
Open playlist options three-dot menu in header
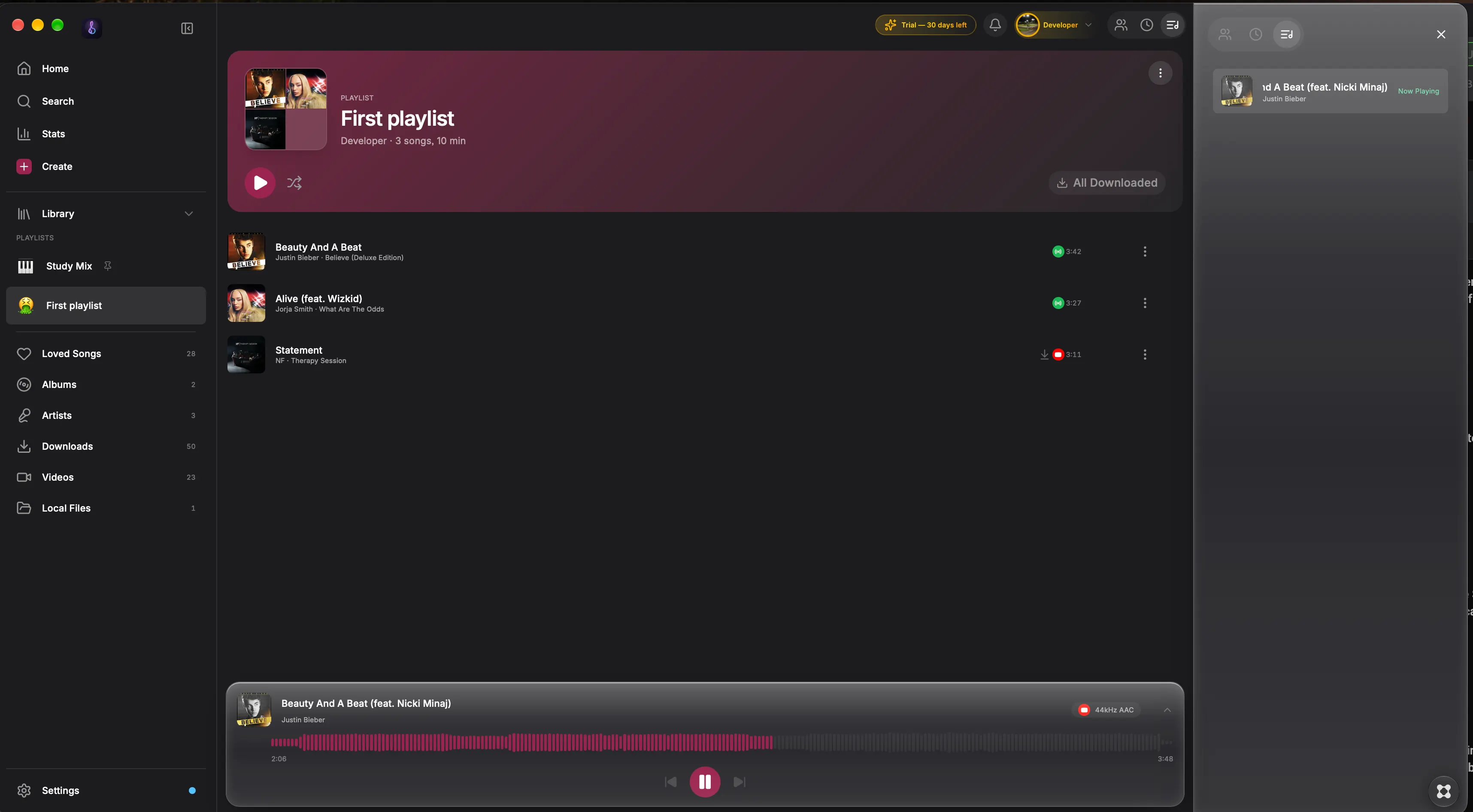(1160, 73)
